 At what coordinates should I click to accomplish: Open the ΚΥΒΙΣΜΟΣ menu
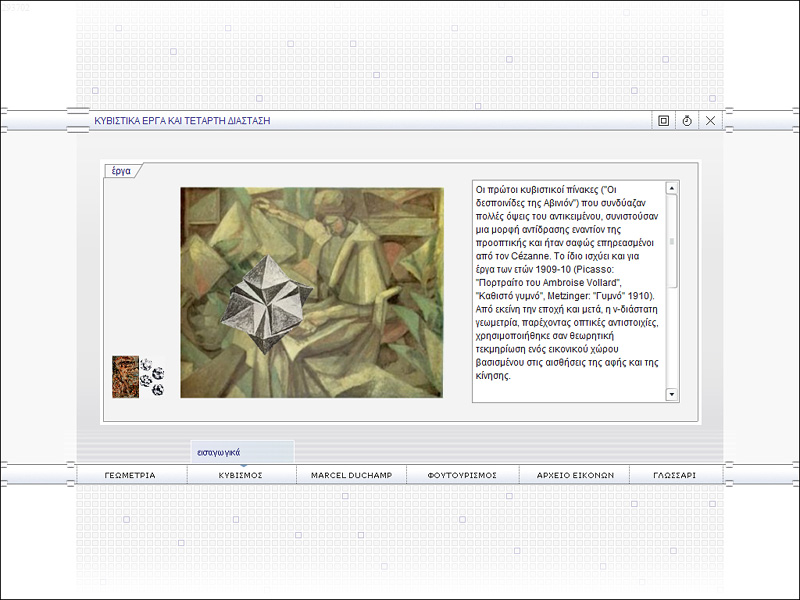pos(241,475)
